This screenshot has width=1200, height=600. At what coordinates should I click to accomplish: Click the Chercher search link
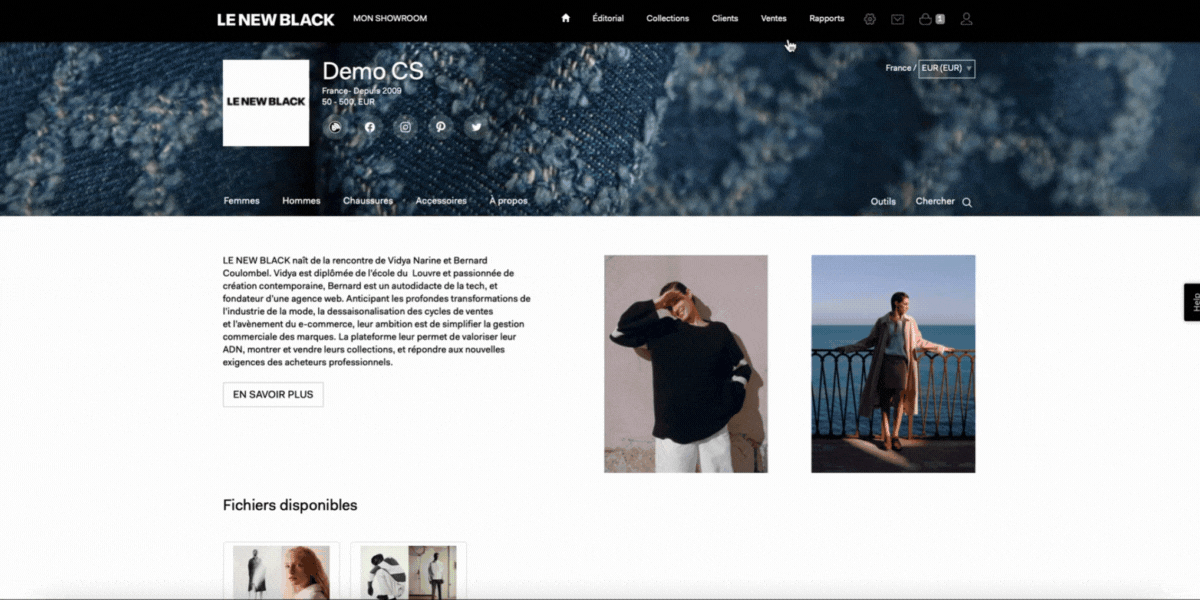(935, 201)
